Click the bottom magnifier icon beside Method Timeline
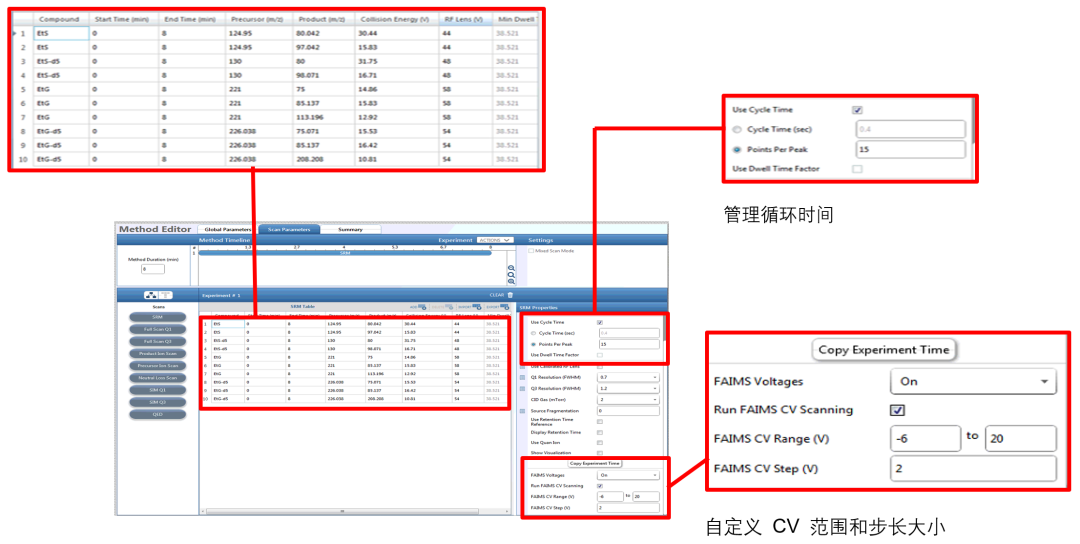 coord(511,282)
